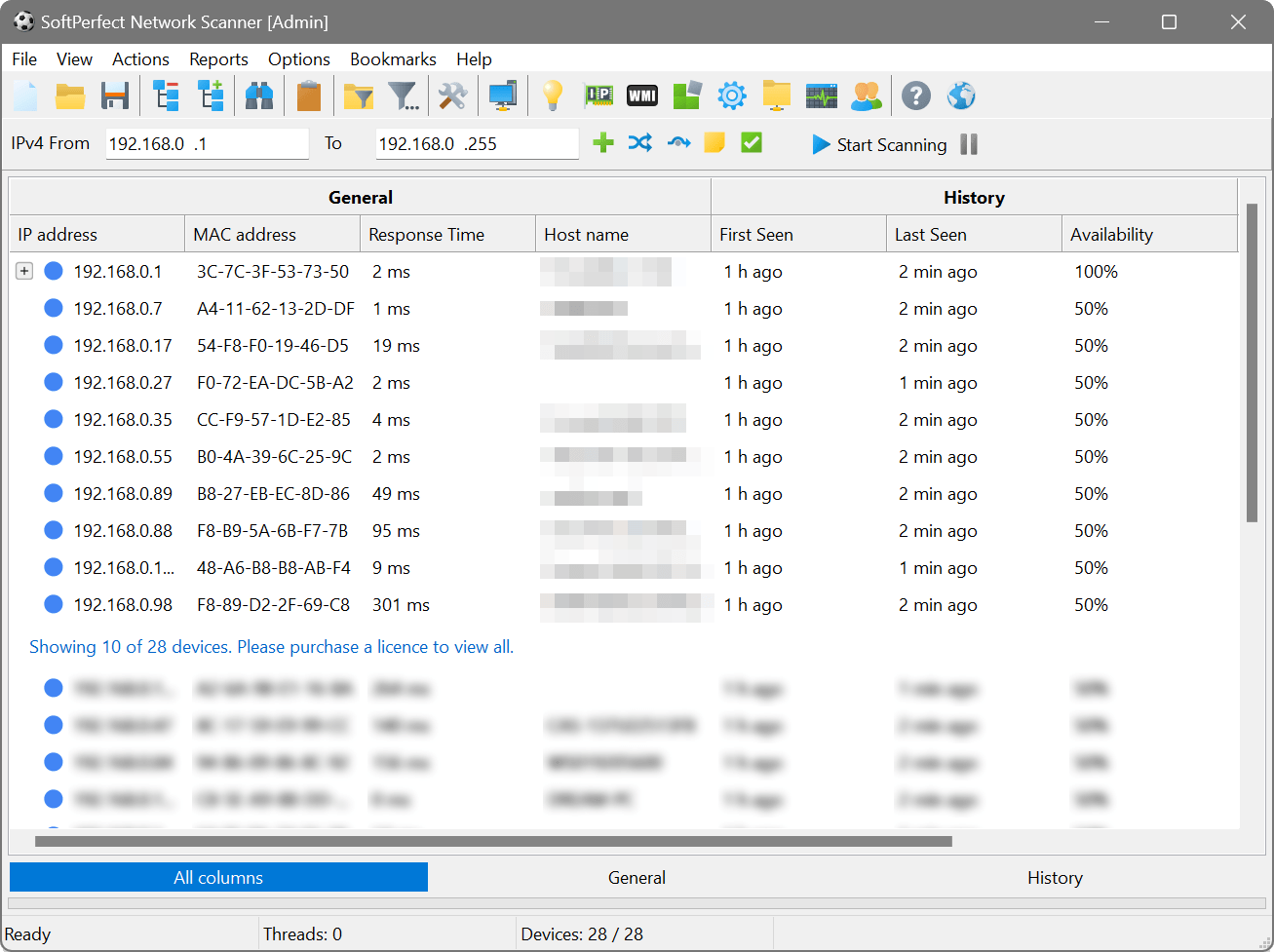Click the To address field

(477, 143)
